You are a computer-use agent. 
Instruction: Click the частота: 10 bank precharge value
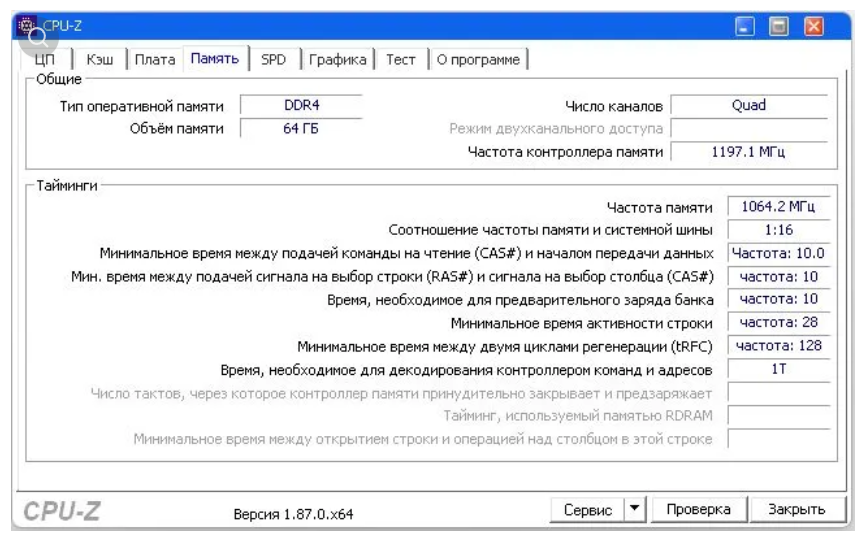point(778,300)
